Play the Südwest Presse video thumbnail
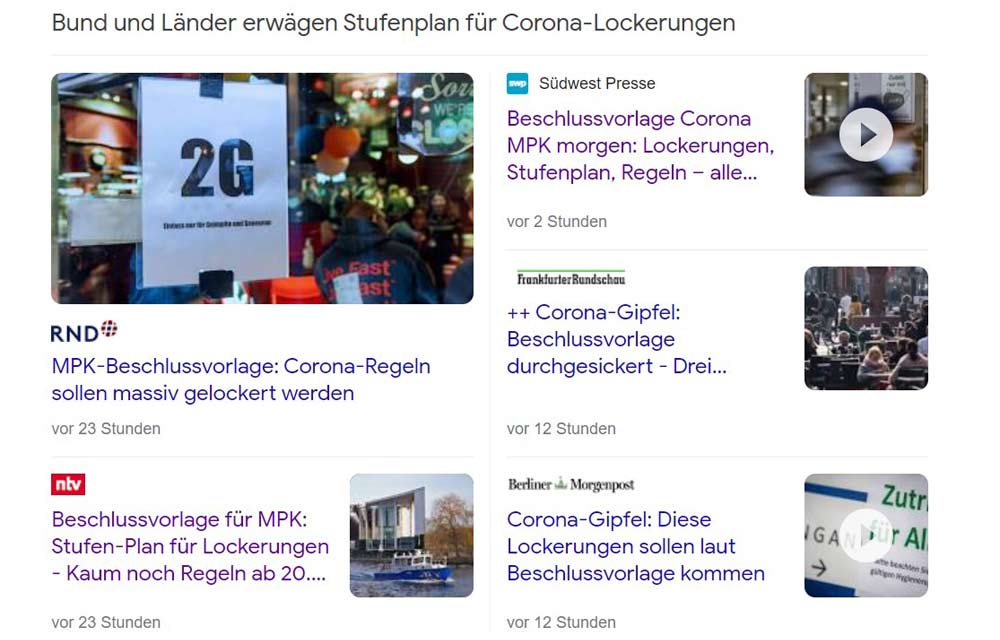Image resolution: width=1000 pixels, height=640 pixels. [865, 135]
